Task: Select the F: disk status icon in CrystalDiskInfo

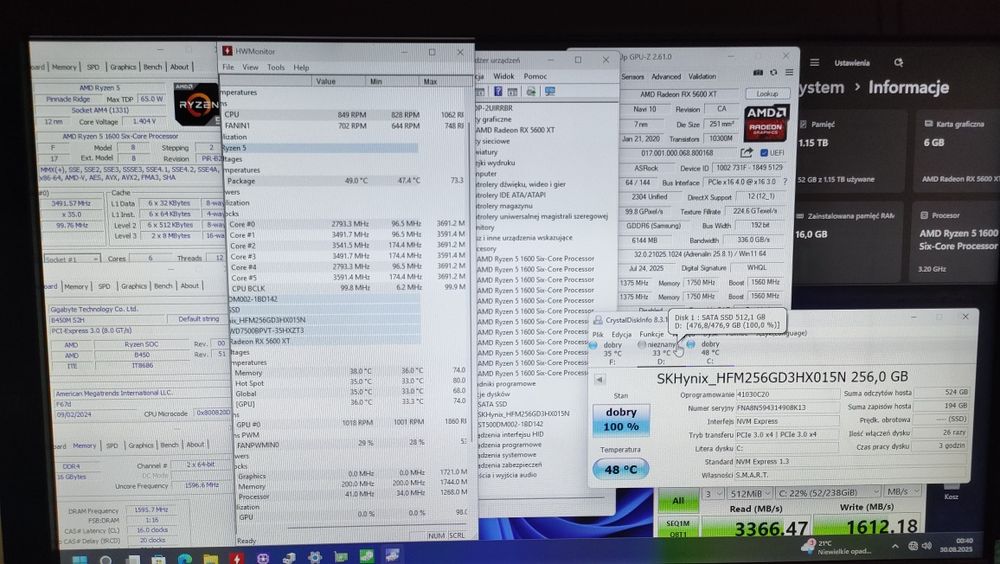Action: [593, 345]
